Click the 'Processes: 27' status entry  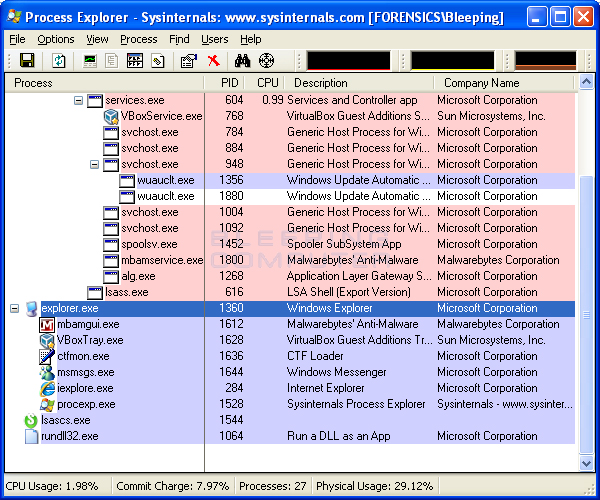[x=272, y=486]
